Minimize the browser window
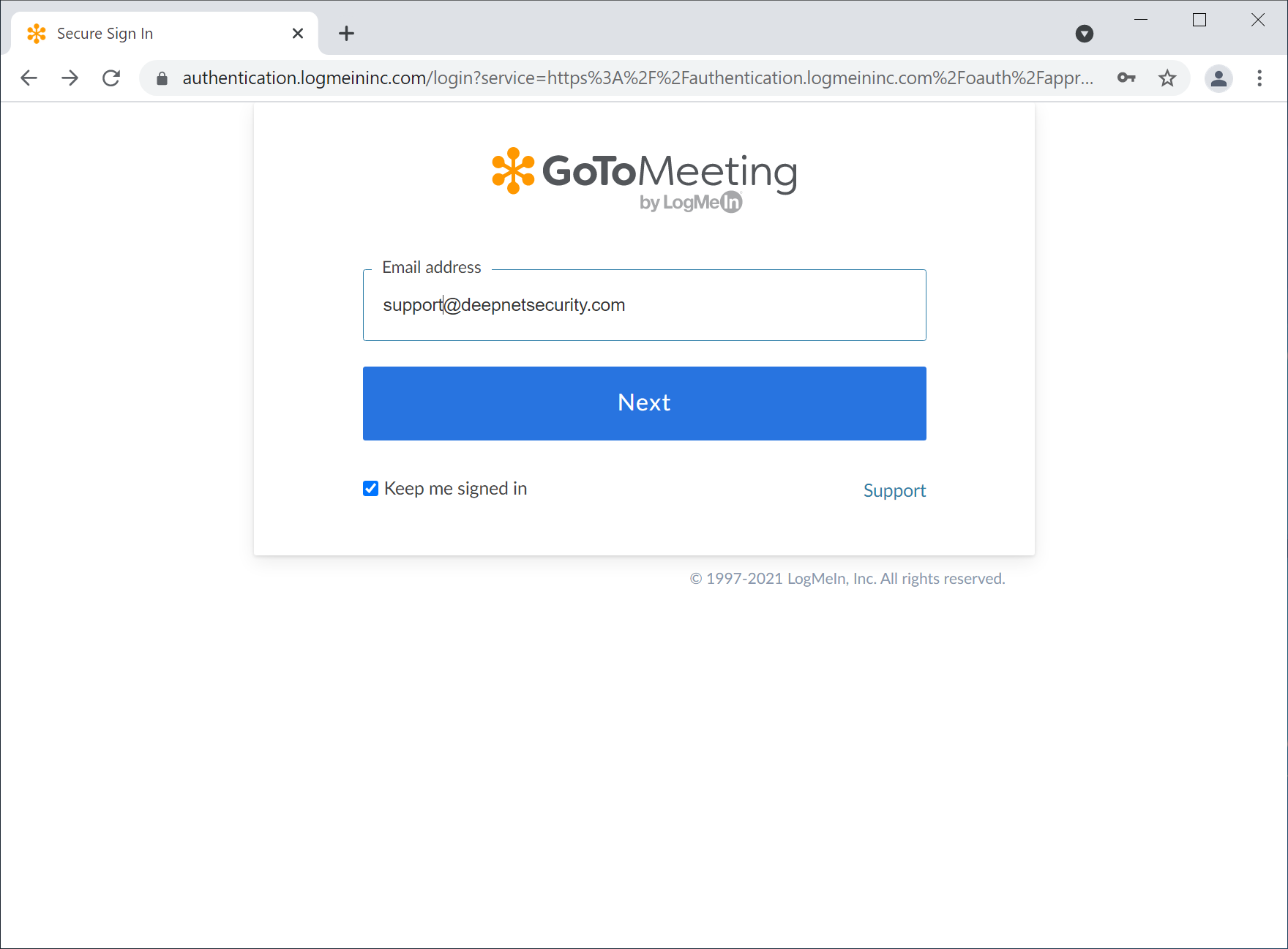The width and height of the screenshot is (1288, 949). [1141, 20]
